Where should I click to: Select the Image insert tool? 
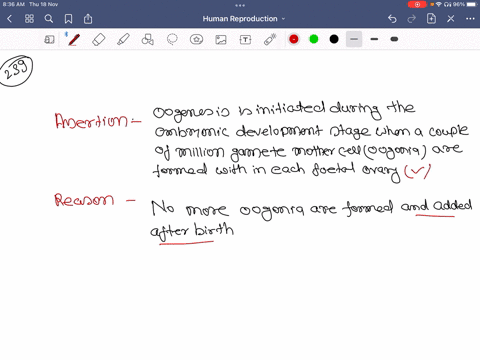[x=221, y=40]
